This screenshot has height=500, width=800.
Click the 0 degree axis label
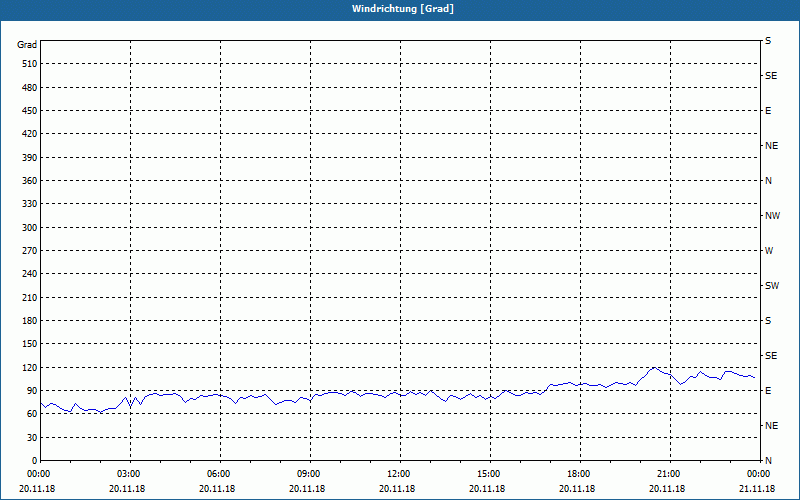[34, 461]
